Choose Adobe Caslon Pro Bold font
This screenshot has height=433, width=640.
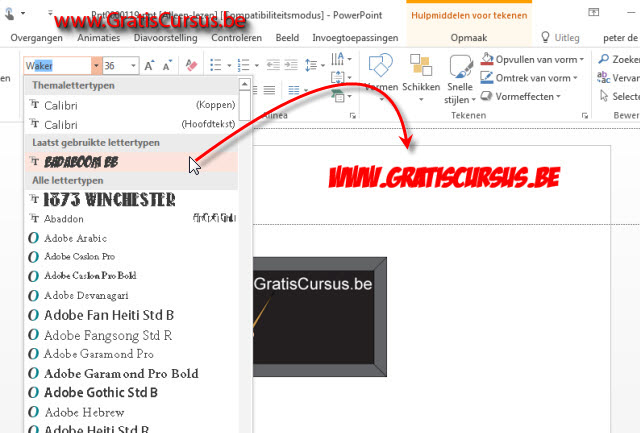coord(131,276)
